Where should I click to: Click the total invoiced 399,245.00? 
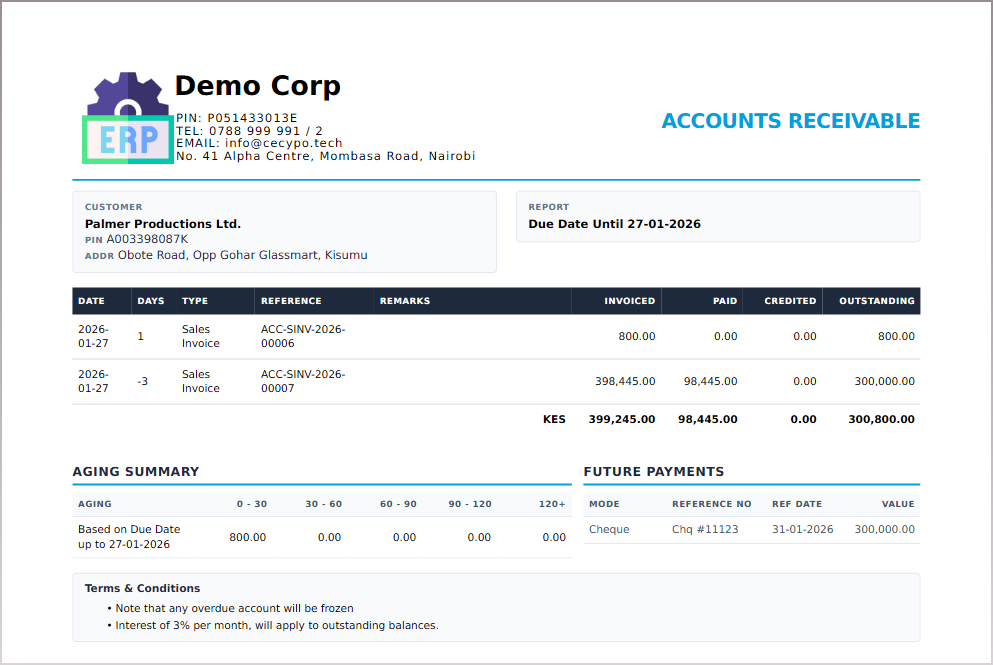622,419
